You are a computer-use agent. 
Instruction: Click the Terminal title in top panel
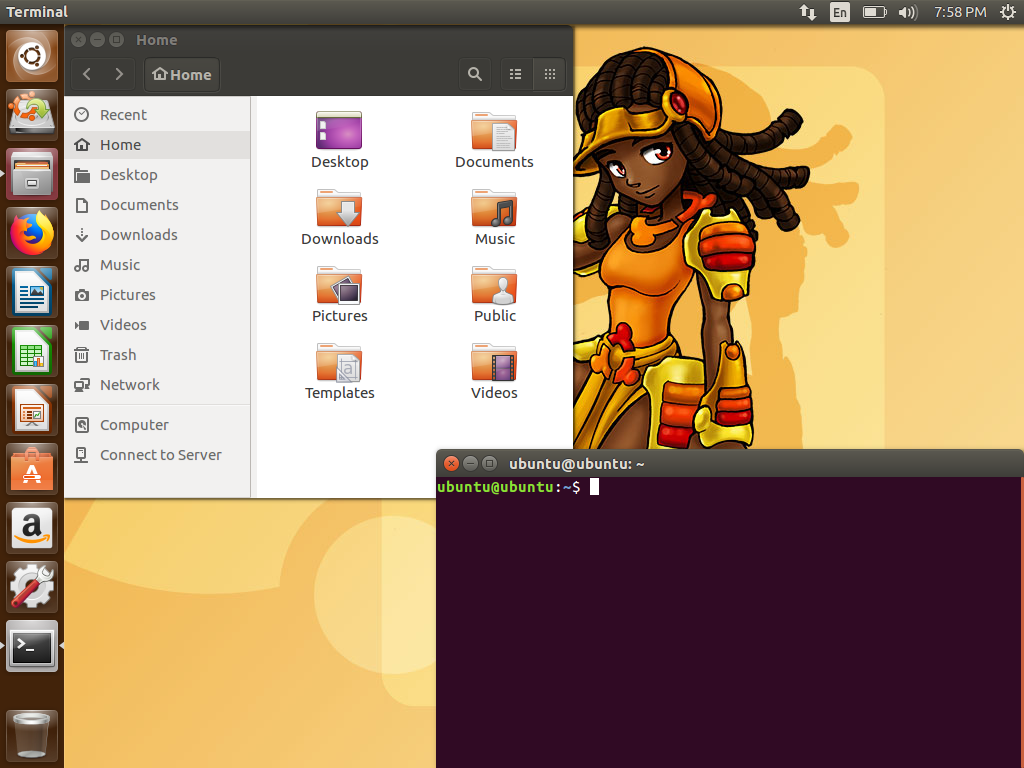point(37,12)
